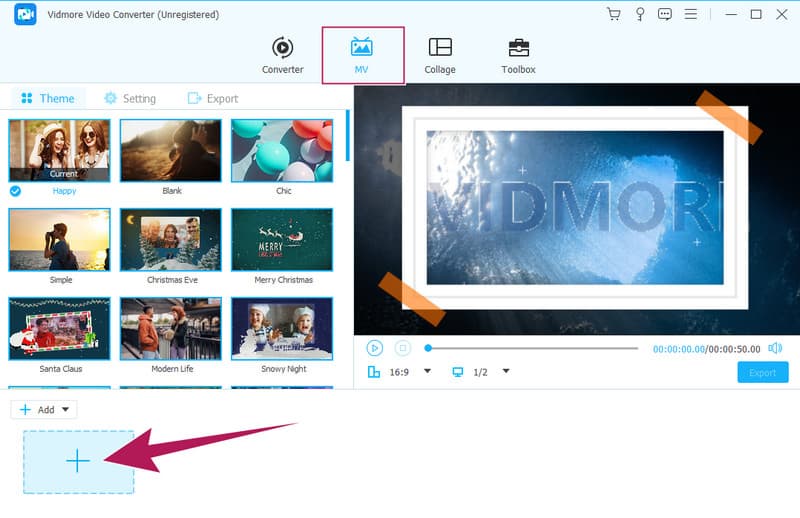Select the Snowy Night theme thumbnail
This screenshot has width=800, height=518.
(x=282, y=329)
